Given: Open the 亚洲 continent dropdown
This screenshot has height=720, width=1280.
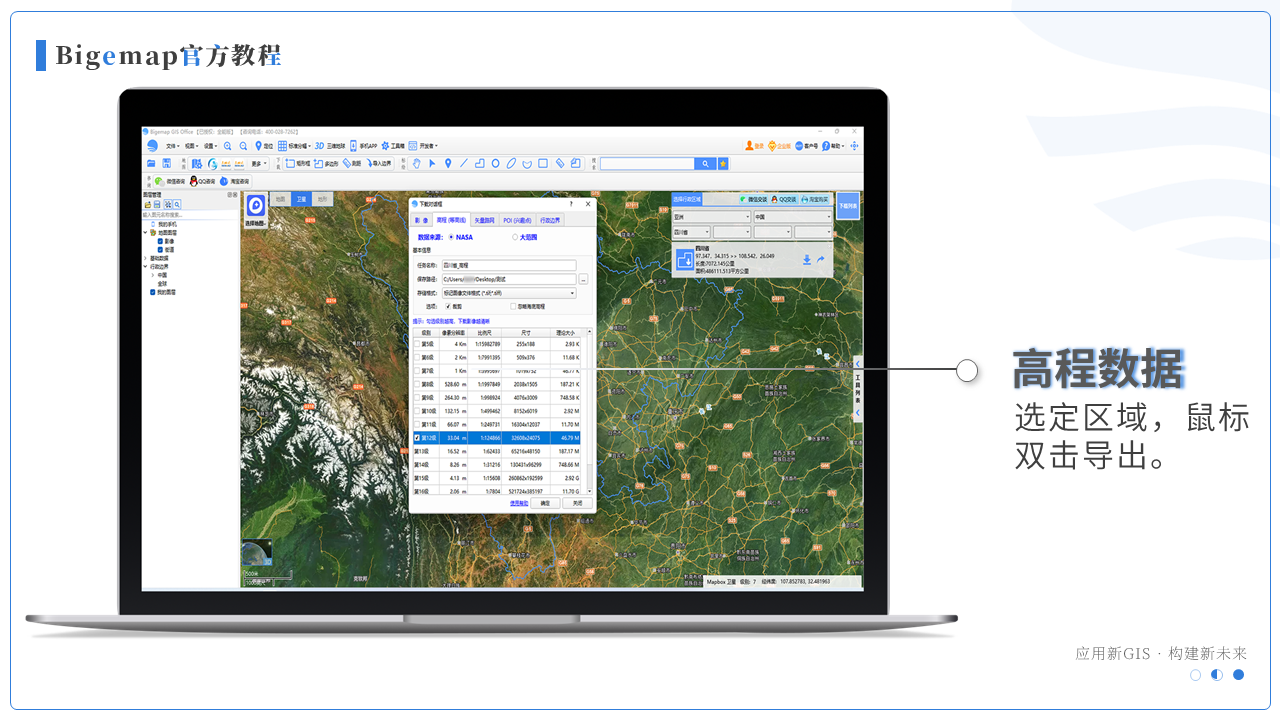Looking at the screenshot, I should (712, 217).
